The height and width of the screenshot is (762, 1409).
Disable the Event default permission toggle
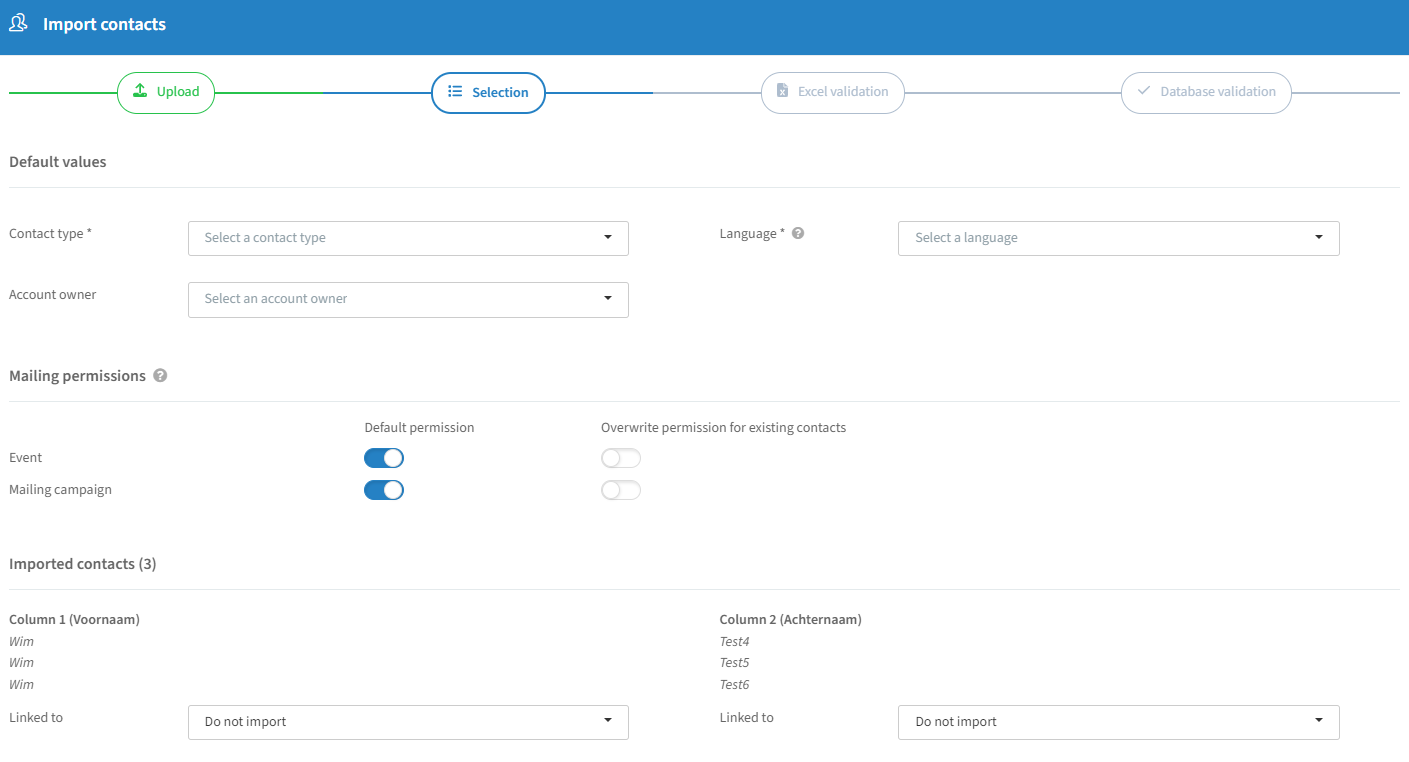pos(384,458)
